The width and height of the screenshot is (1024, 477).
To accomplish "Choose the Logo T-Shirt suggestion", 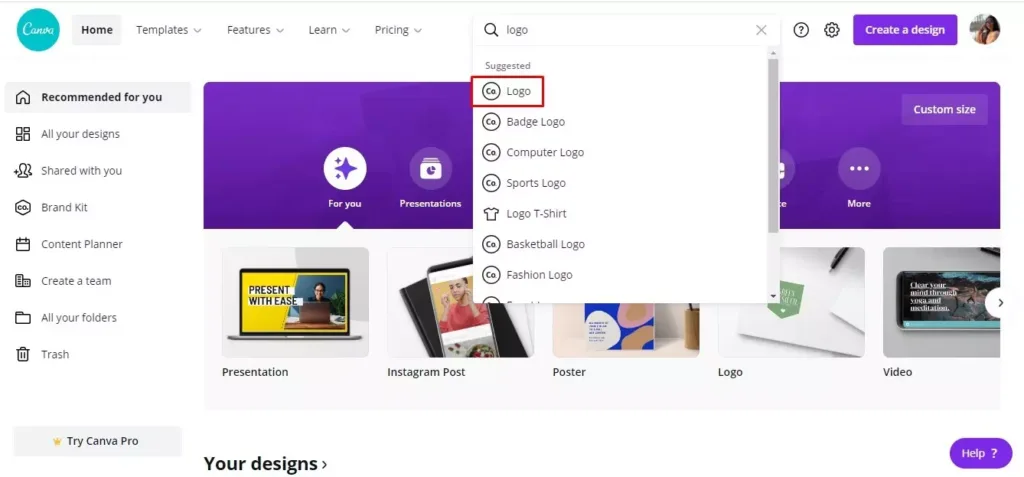I will 536,214.
